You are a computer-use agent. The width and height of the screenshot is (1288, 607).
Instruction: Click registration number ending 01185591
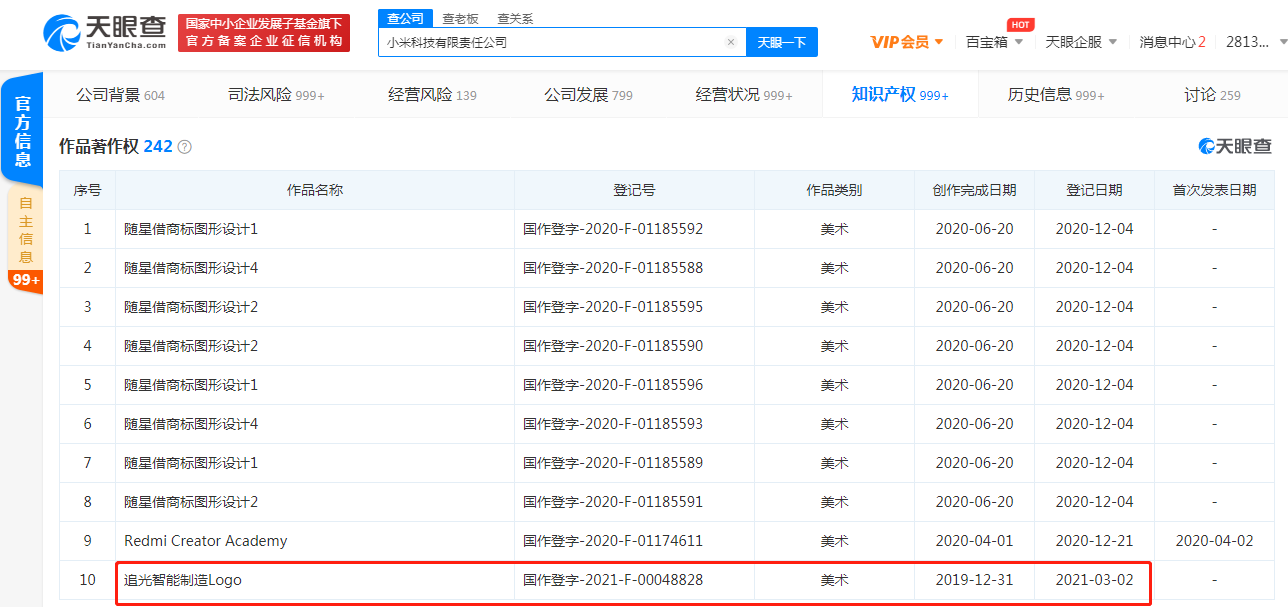613,502
